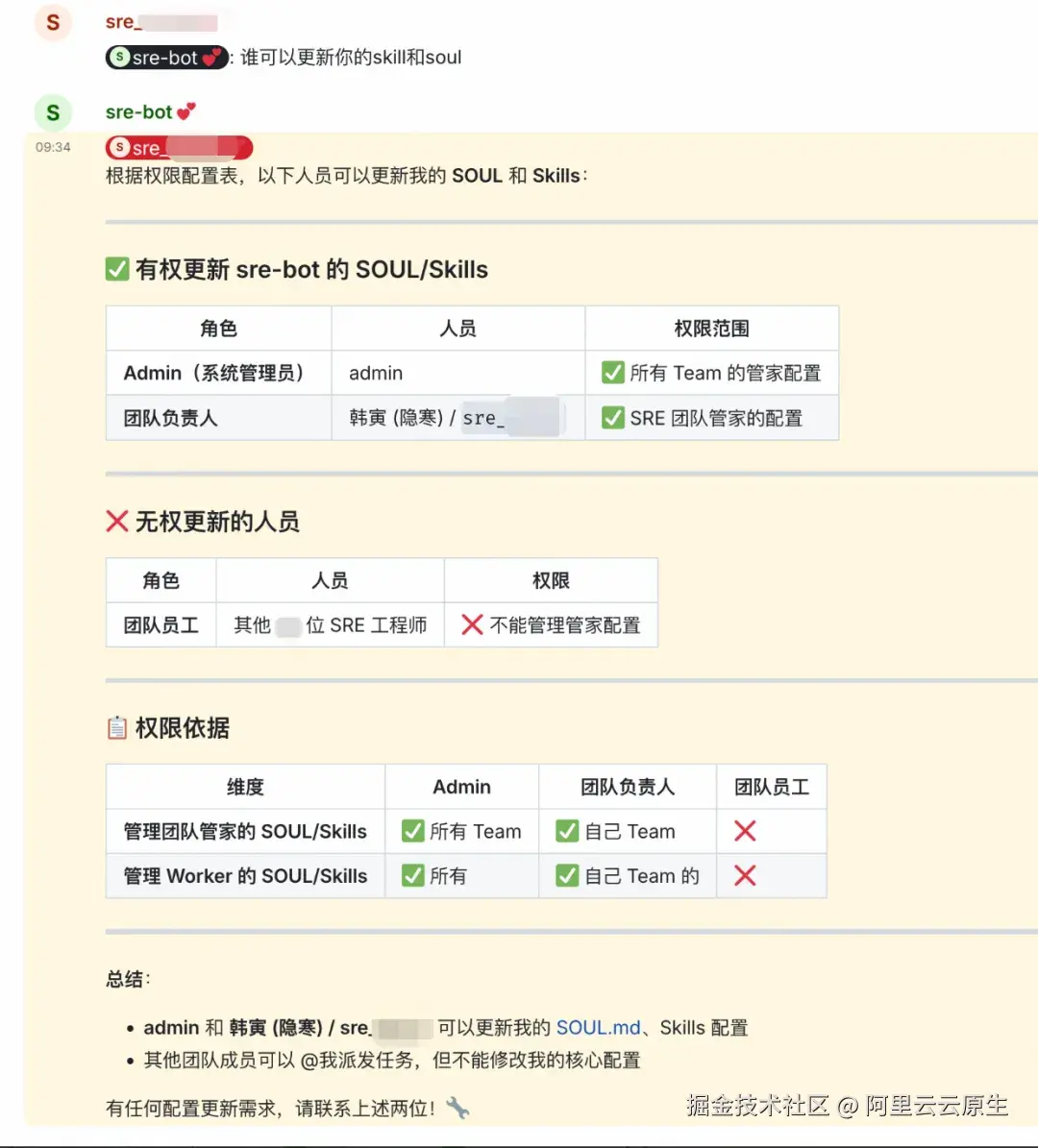Viewport: 1038px width, 1148px height.
Task: Click the 掘金技术社区 watermark text
Action: [x=759, y=1106]
